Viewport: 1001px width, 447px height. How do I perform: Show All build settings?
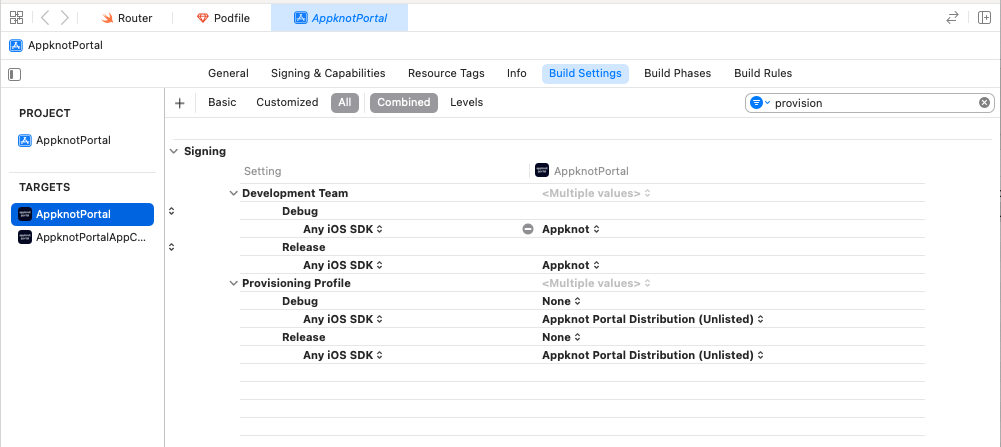click(345, 102)
